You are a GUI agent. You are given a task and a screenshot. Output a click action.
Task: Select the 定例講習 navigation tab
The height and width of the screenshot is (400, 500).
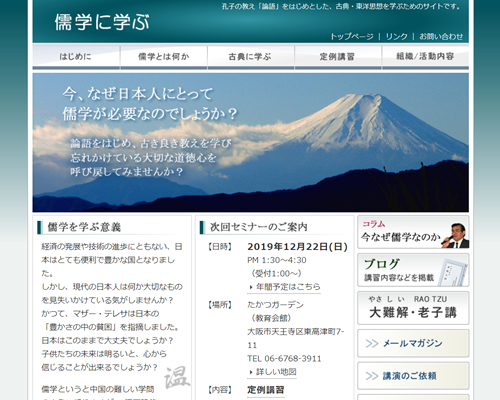pyautogui.click(x=338, y=57)
